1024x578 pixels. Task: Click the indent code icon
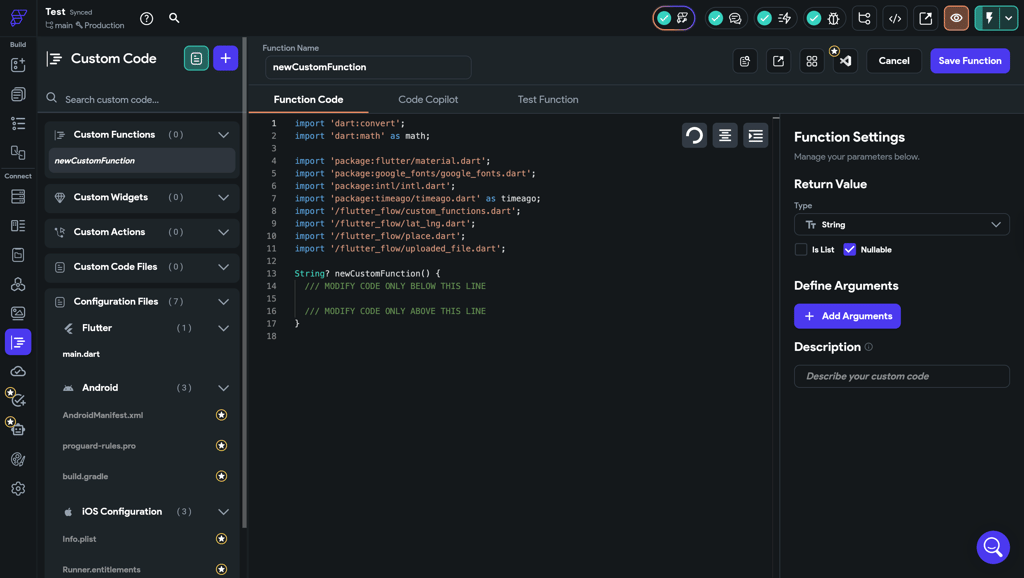(x=756, y=135)
